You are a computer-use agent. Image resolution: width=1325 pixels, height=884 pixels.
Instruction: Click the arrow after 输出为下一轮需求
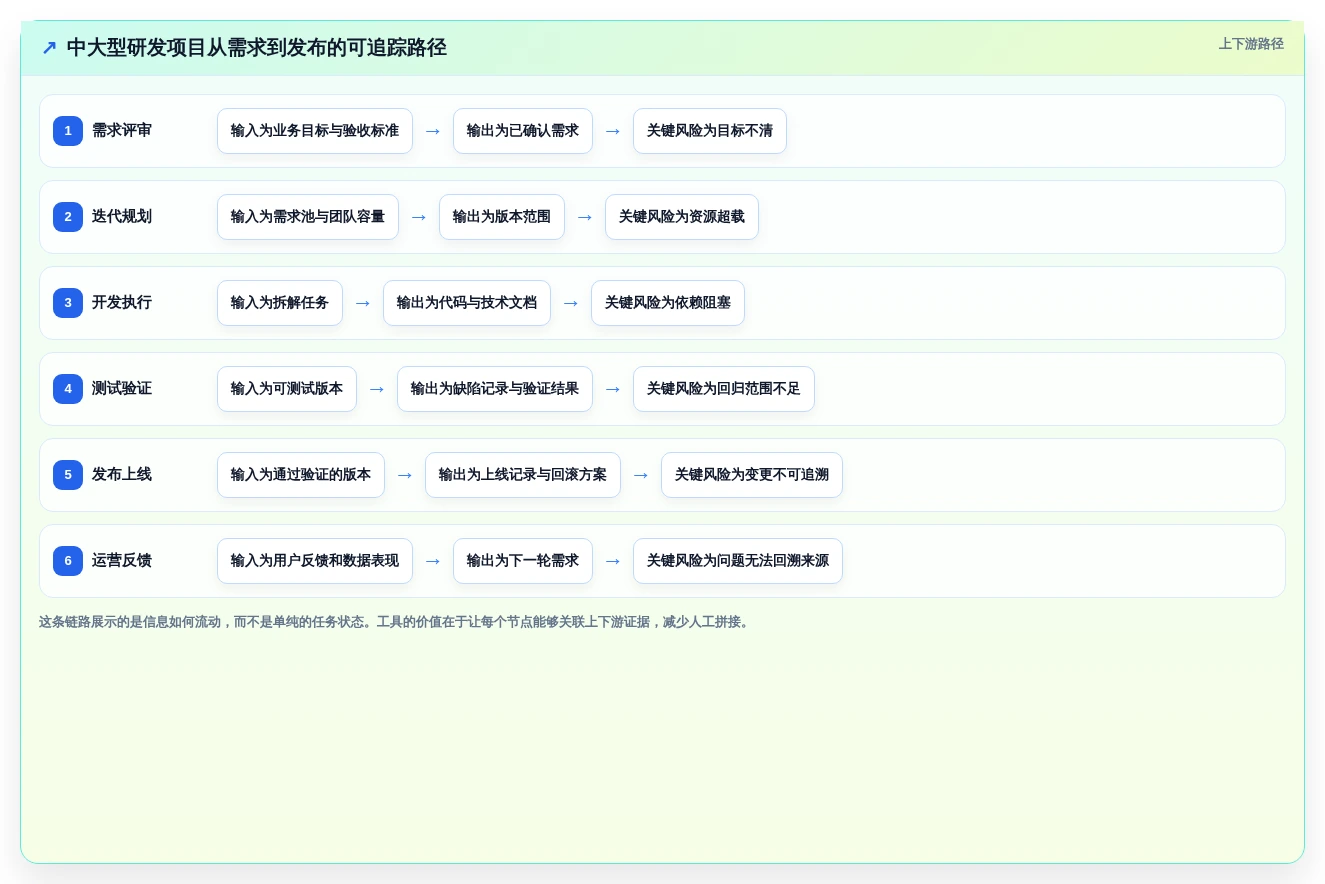[x=613, y=561]
